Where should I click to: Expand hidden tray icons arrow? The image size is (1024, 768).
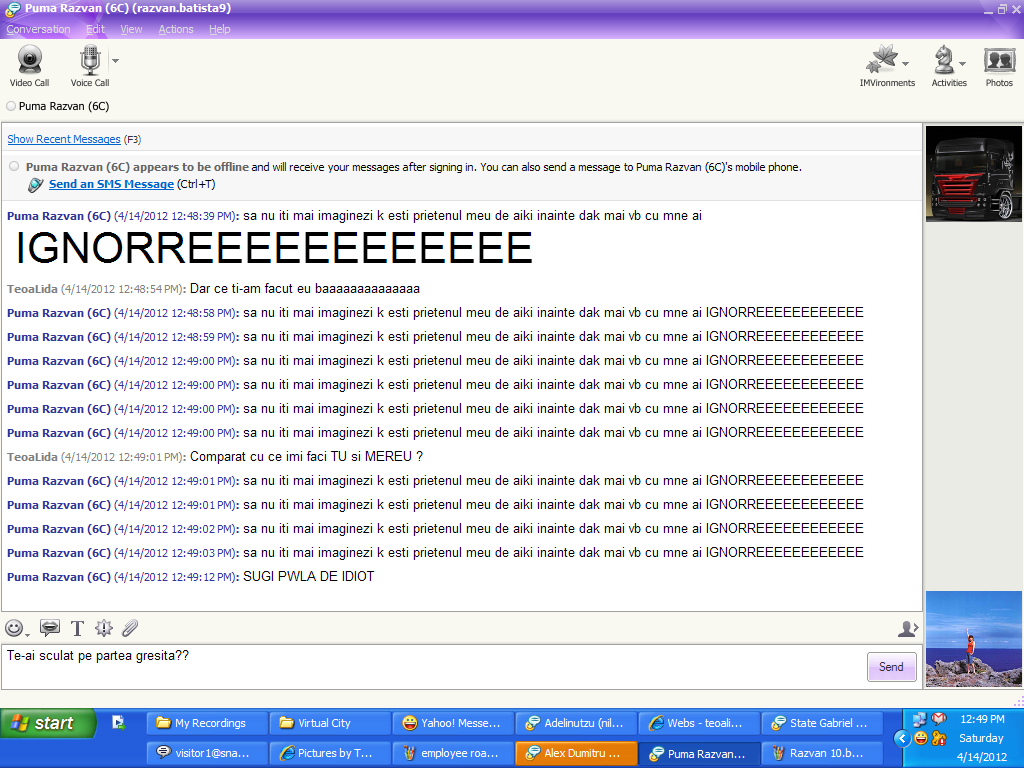click(x=902, y=739)
